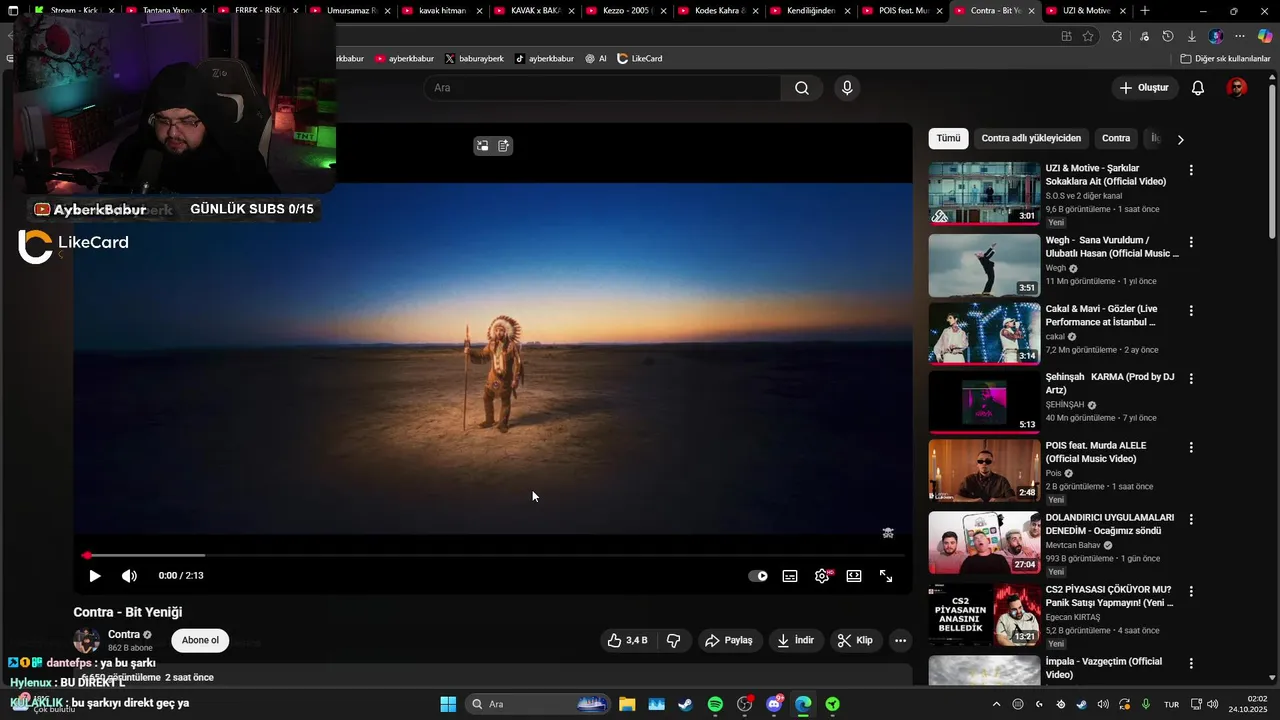Toggle microphone icon in system tray

click(x=1145, y=704)
